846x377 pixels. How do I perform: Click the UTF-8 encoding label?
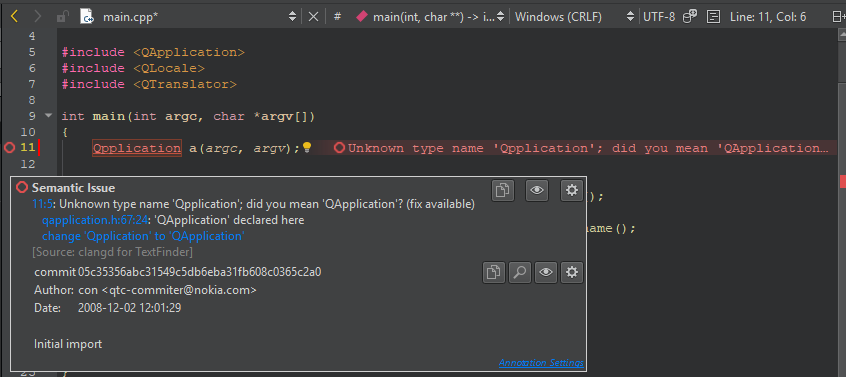point(659,17)
